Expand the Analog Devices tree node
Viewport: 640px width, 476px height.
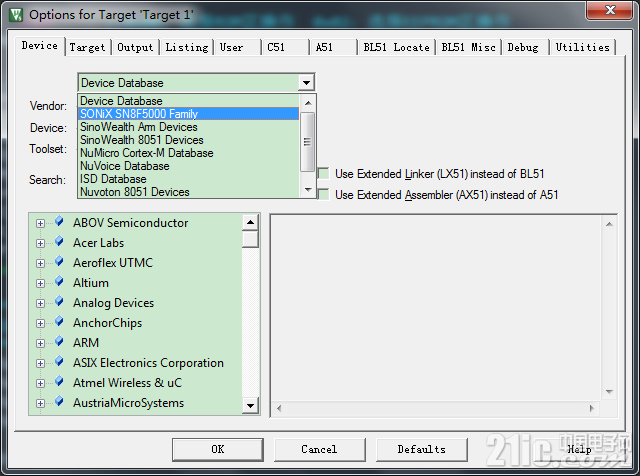[x=40, y=303]
